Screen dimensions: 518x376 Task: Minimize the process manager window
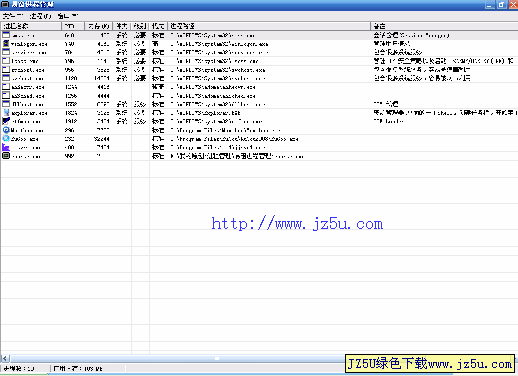[489, 5]
